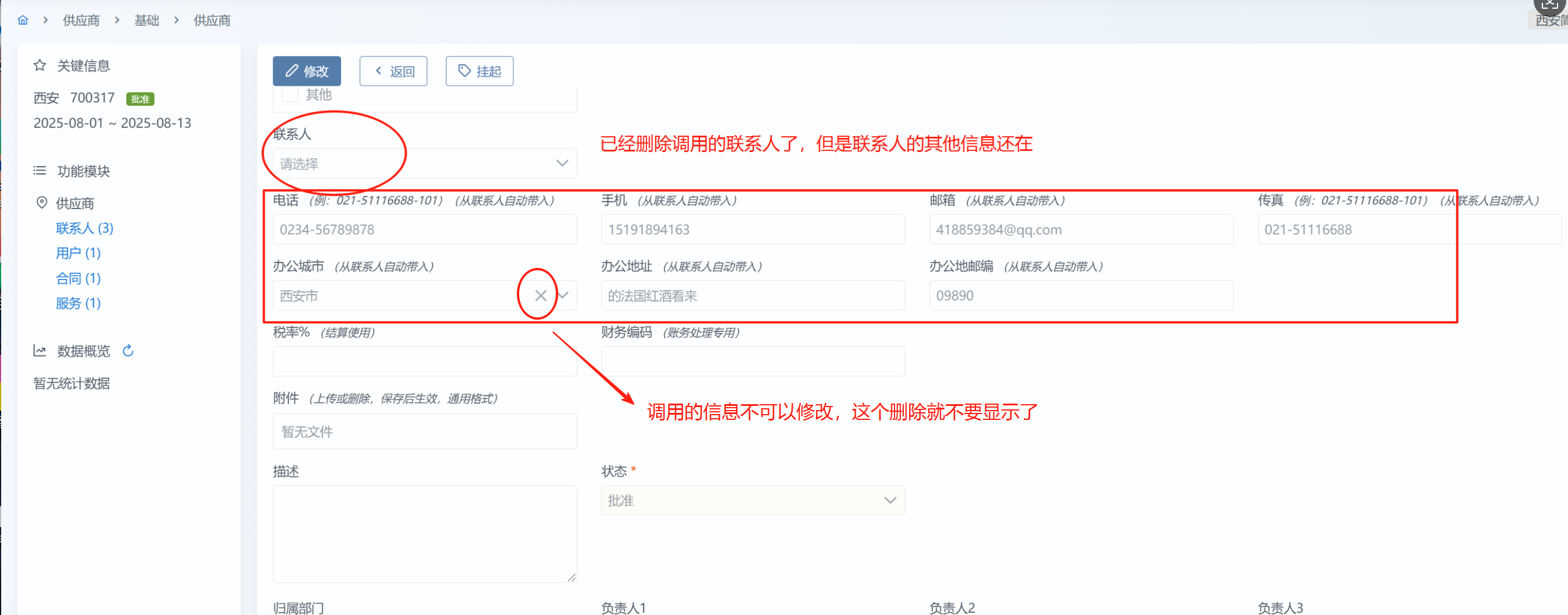Open 服务 (1) in the sidebar
The width and height of the screenshot is (1568, 615).
pos(78,303)
